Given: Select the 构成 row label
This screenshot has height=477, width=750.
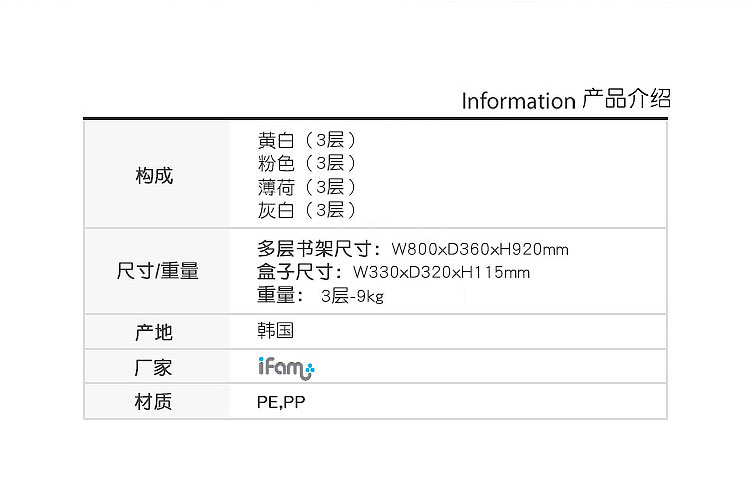Looking at the screenshot, I should [x=154, y=176].
